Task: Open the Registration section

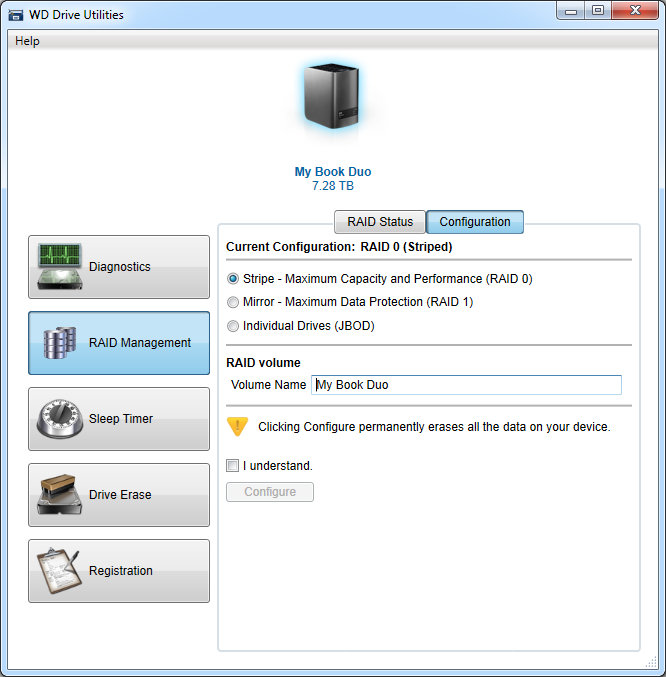Action: [x=119, y=571]
